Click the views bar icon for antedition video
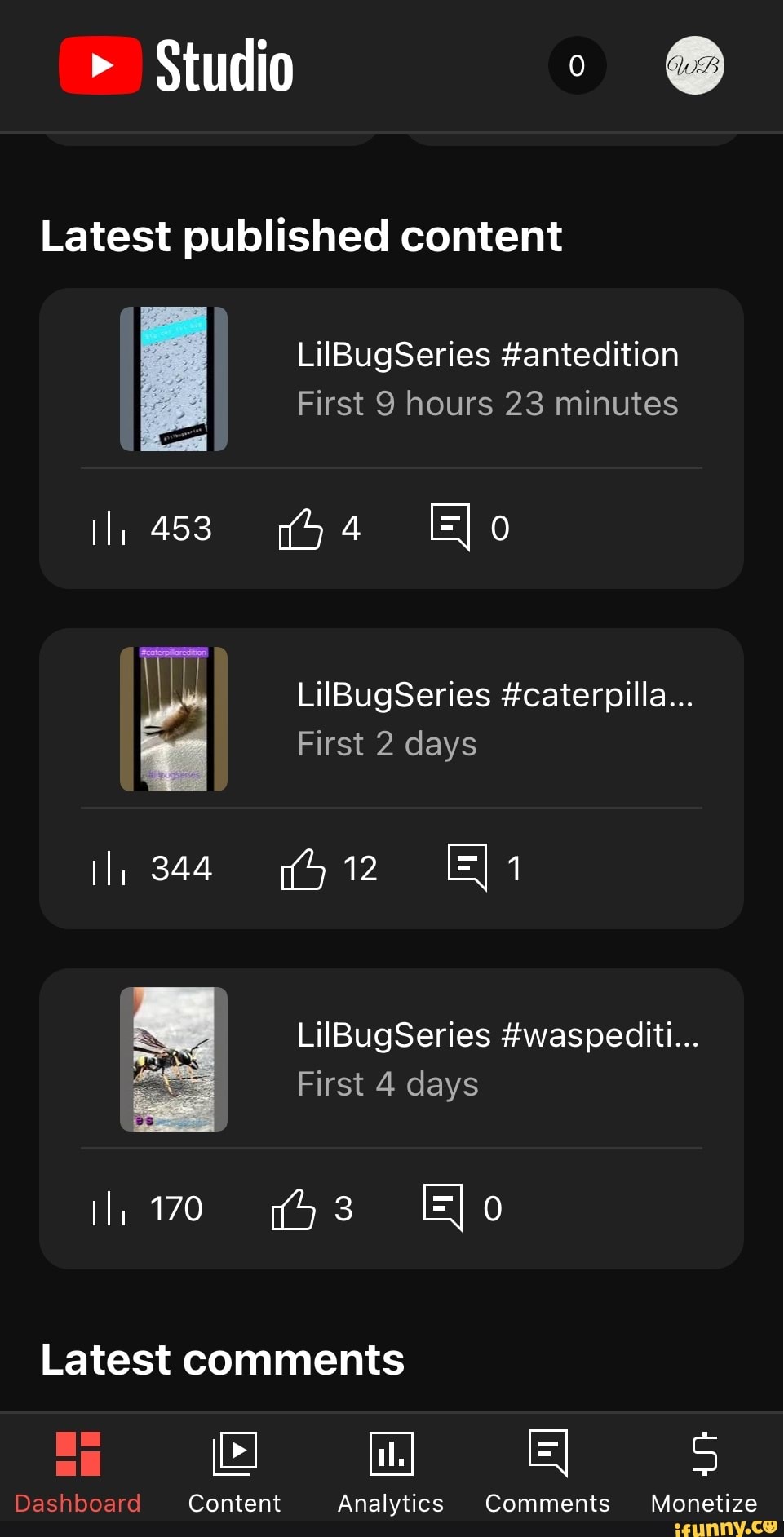The image size is (784, 1537). [x=109, y=529]
